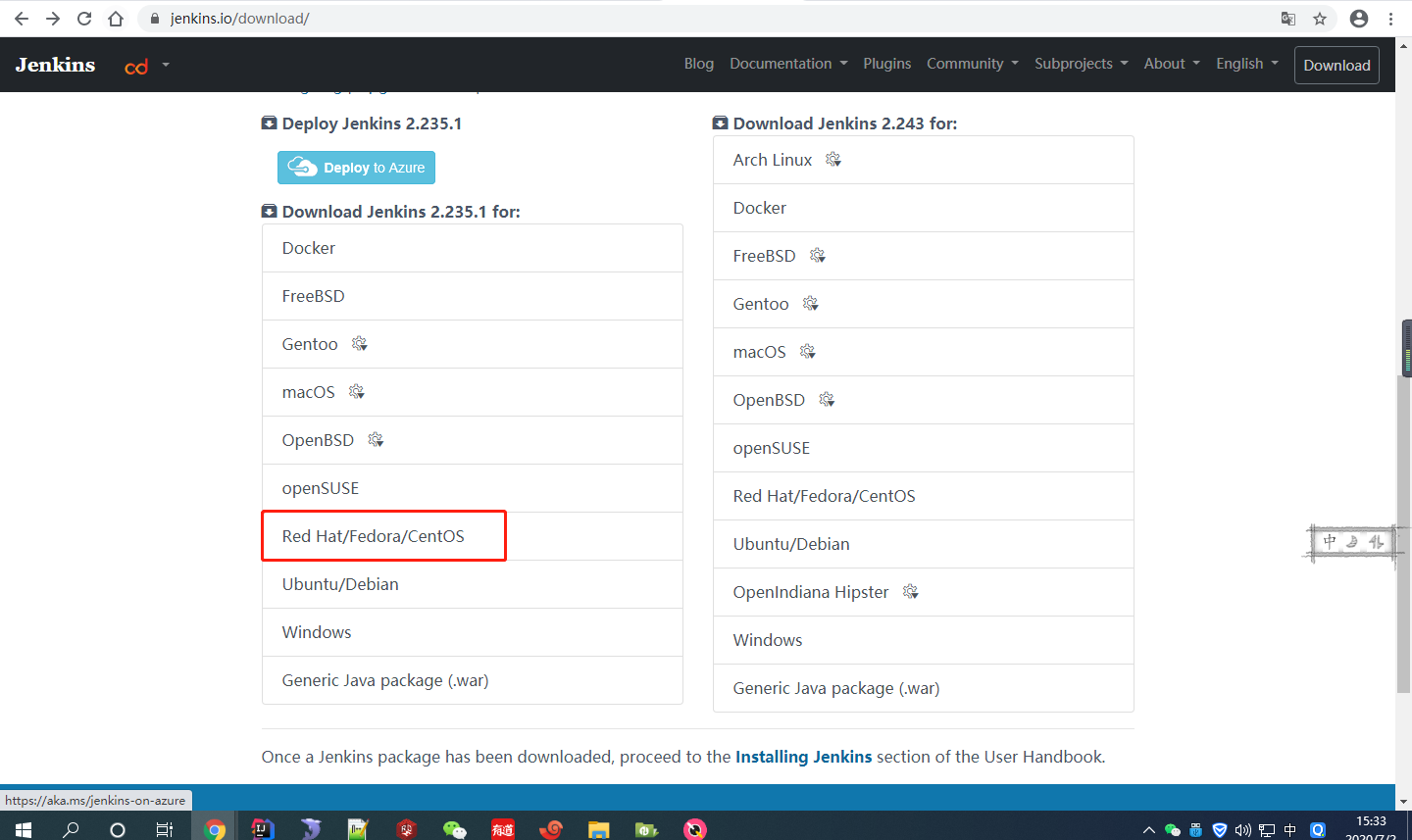Expand the Documentation dropdown menu
1412x840 pixels.
[x=788, y=64]
